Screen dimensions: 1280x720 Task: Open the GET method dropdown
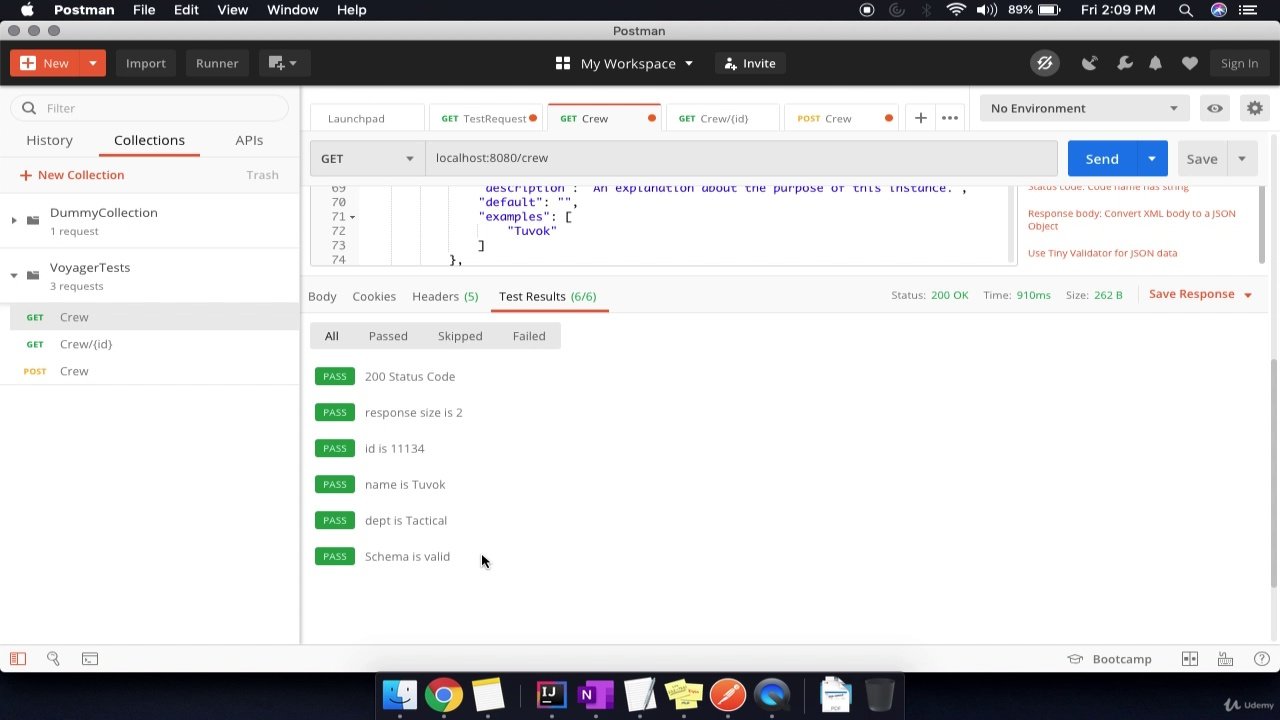pyautogui.click(x=367, y=158)
